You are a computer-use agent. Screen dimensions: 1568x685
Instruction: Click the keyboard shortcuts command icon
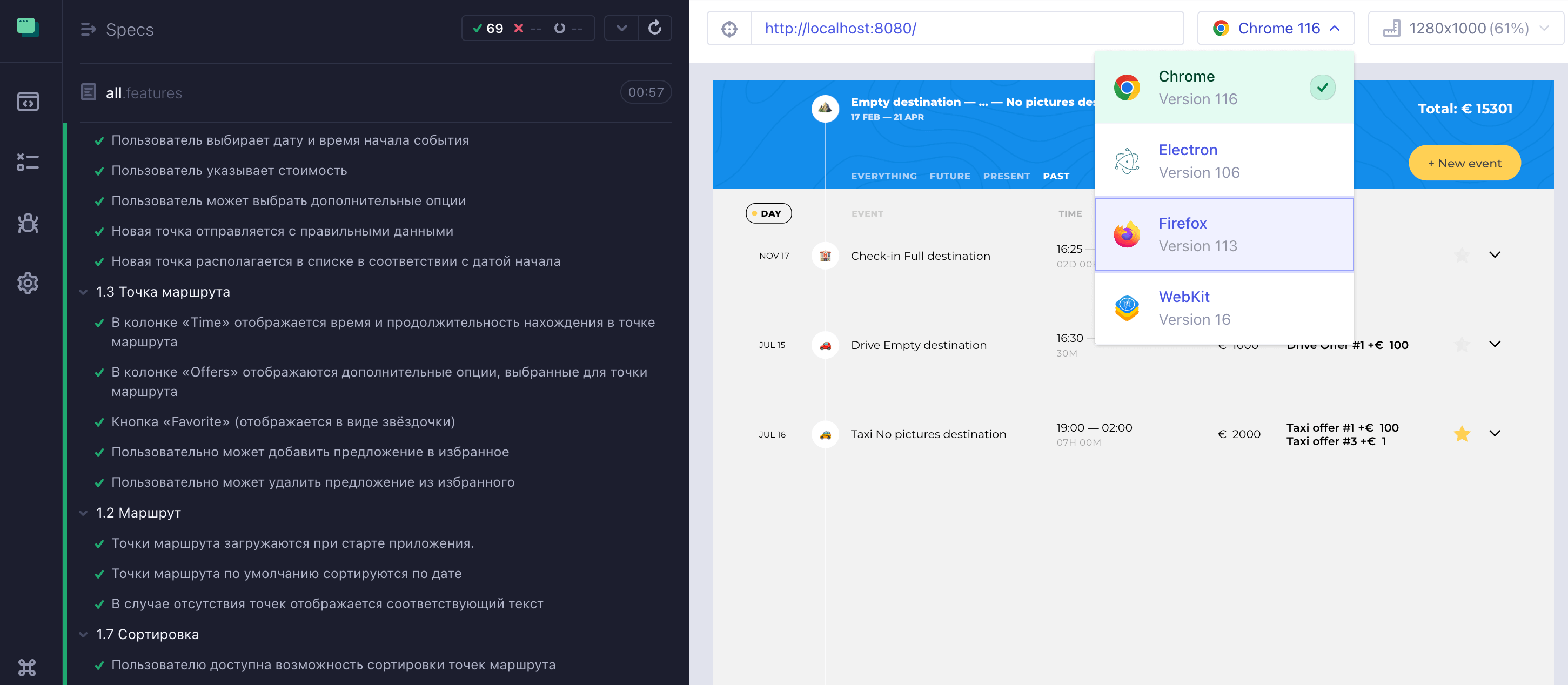pos(28,667)
